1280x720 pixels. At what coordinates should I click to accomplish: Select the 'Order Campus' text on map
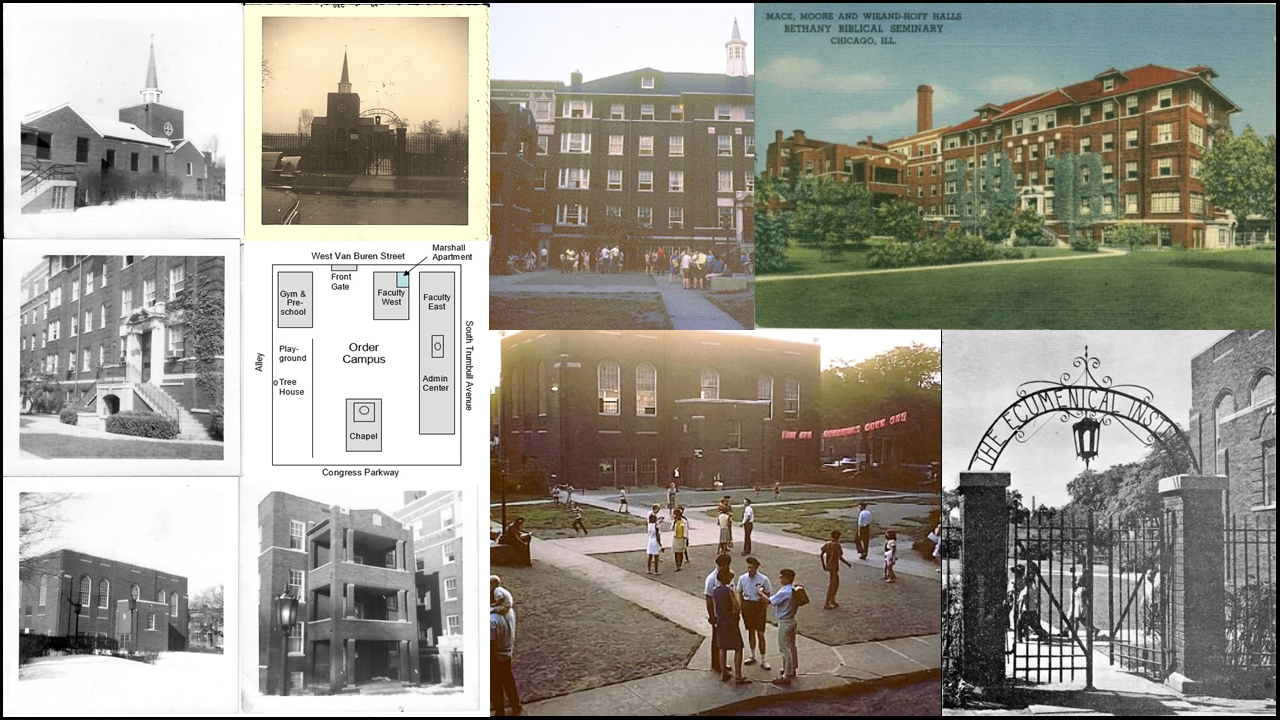pos(363,353)
